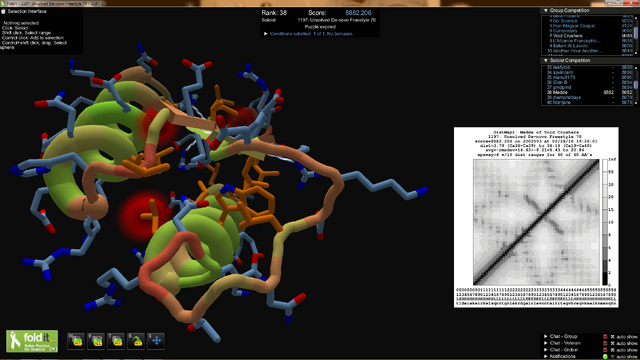Collapse the Soloist Competition panel
Screen dimensions: 640x360
pyautogui.click(x=546, y=60)
